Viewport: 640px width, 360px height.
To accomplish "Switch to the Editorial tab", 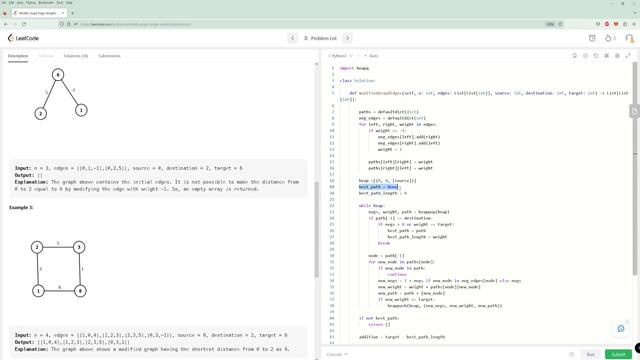I will 46,56.
